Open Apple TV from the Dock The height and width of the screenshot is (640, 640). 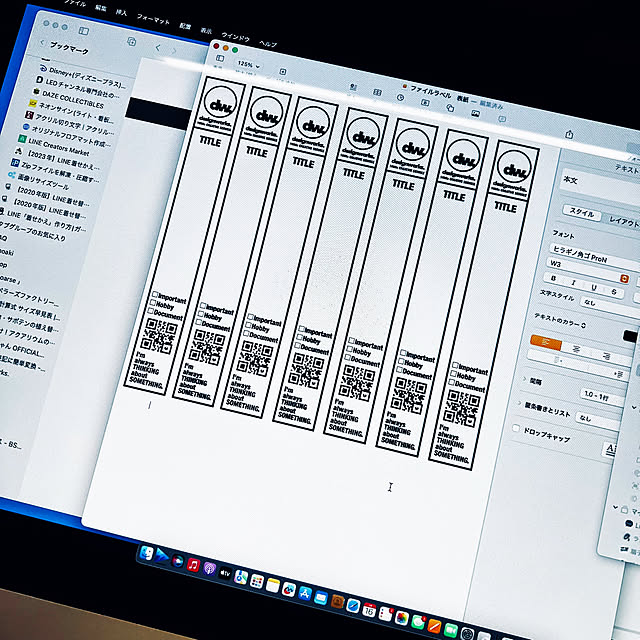(x=225, y=573)
